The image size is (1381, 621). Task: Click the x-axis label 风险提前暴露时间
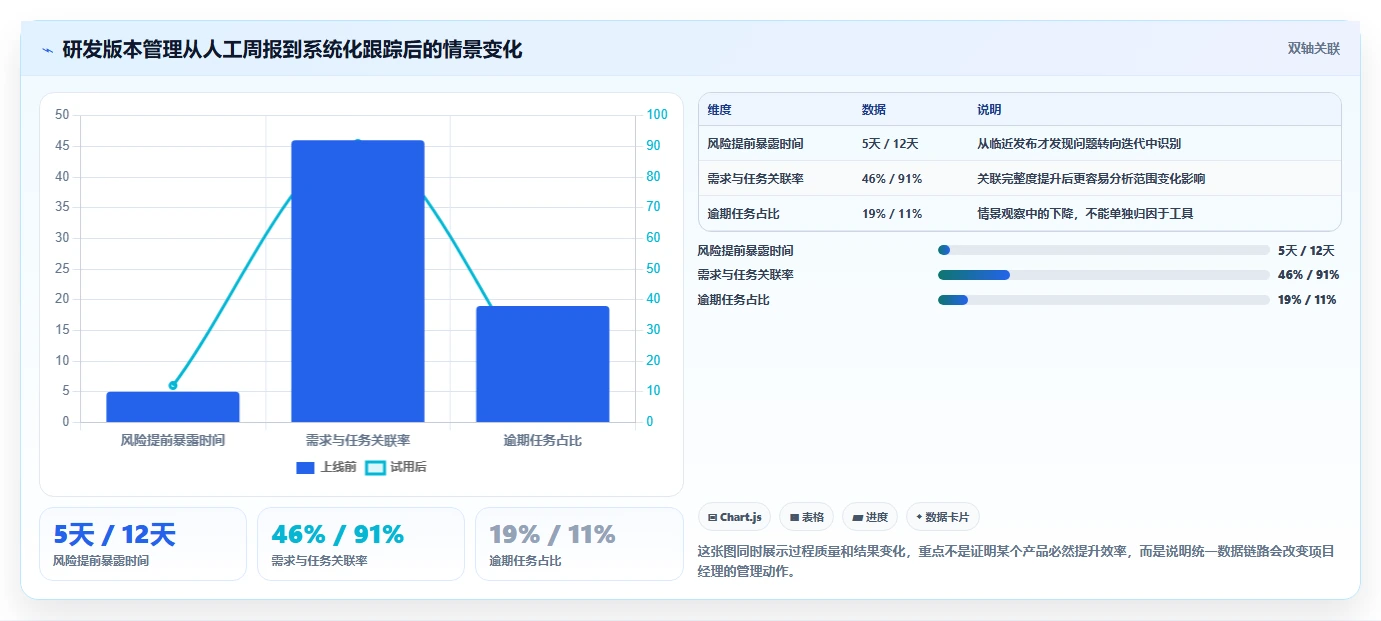(173, 440)
